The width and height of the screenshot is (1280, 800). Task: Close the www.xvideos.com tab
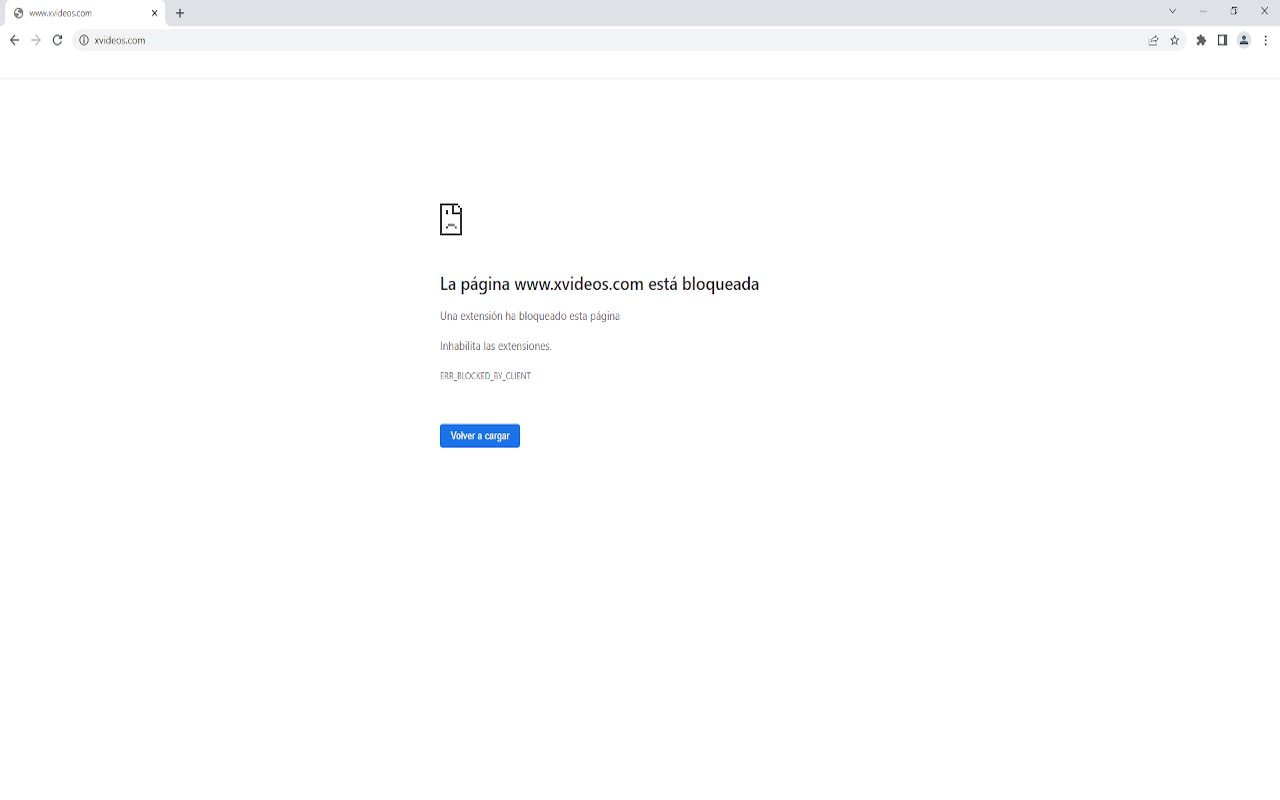[155, 13]
